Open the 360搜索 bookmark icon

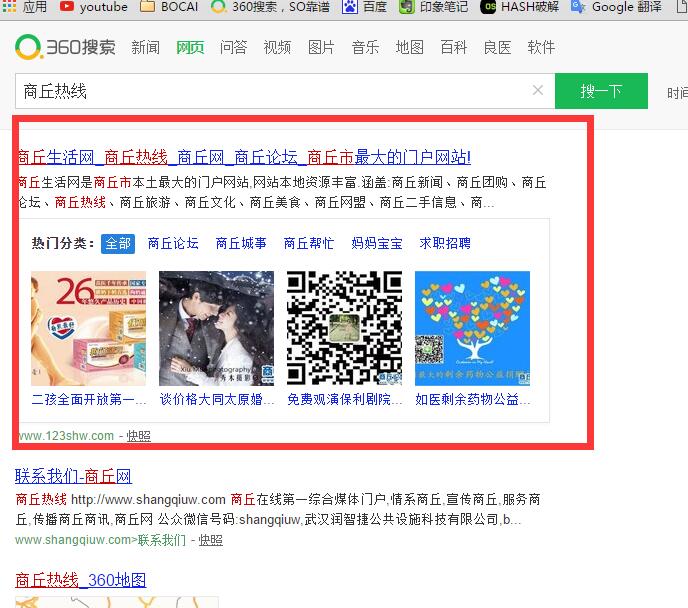(x=219, y=6)
